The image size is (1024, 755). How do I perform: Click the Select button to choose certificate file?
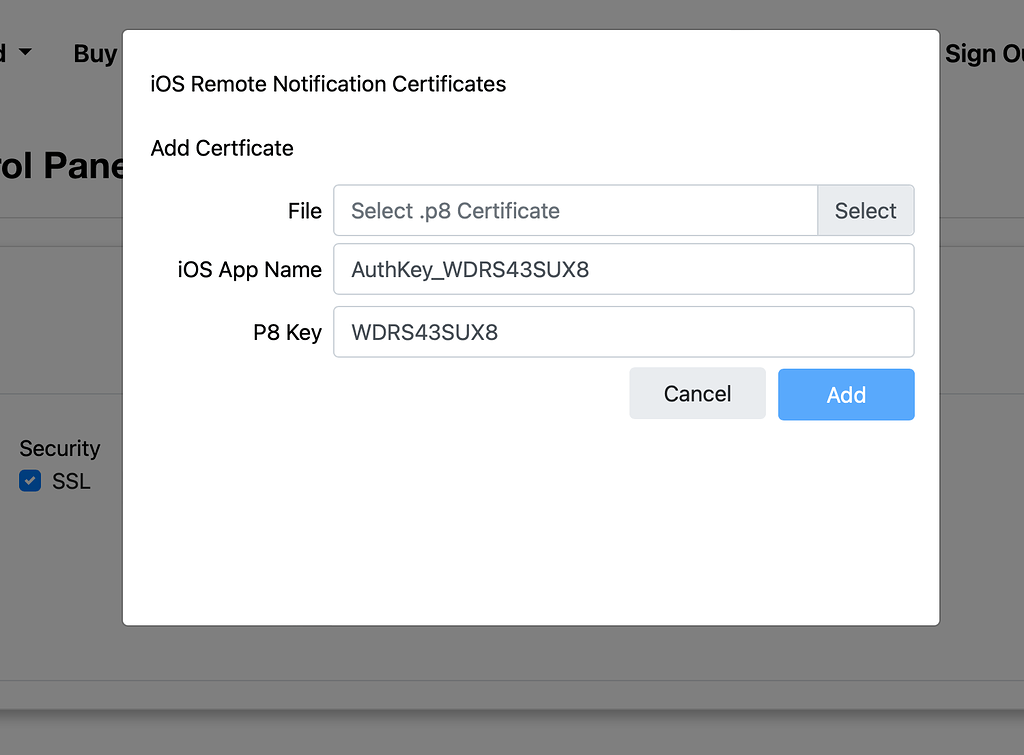(x=865, y=210)
